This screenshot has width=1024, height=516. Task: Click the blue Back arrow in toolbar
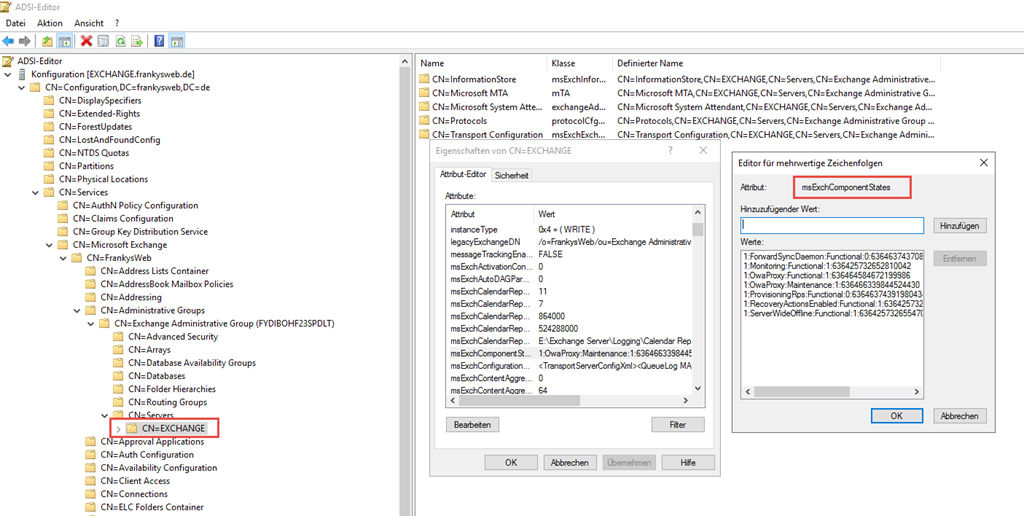pyautogui.click(x=9, y=41)
